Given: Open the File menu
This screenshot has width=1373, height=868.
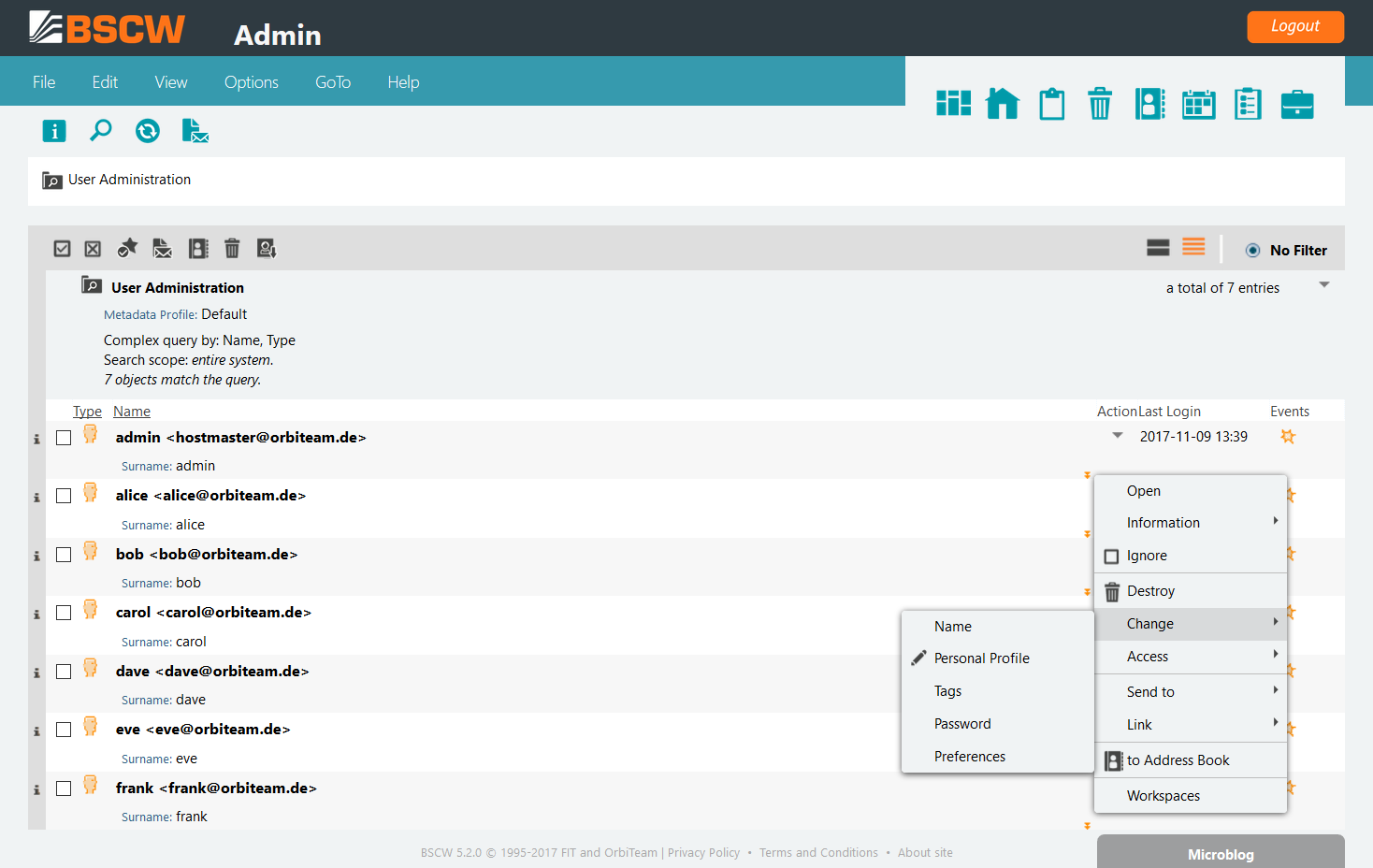Looking at the screenshot, I should pos(44,82).
